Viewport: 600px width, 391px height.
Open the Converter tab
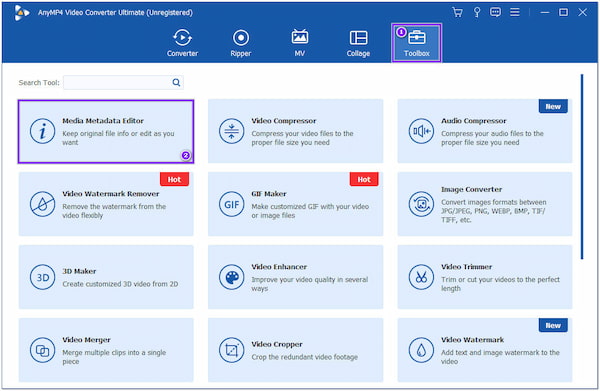coord(182,43)
